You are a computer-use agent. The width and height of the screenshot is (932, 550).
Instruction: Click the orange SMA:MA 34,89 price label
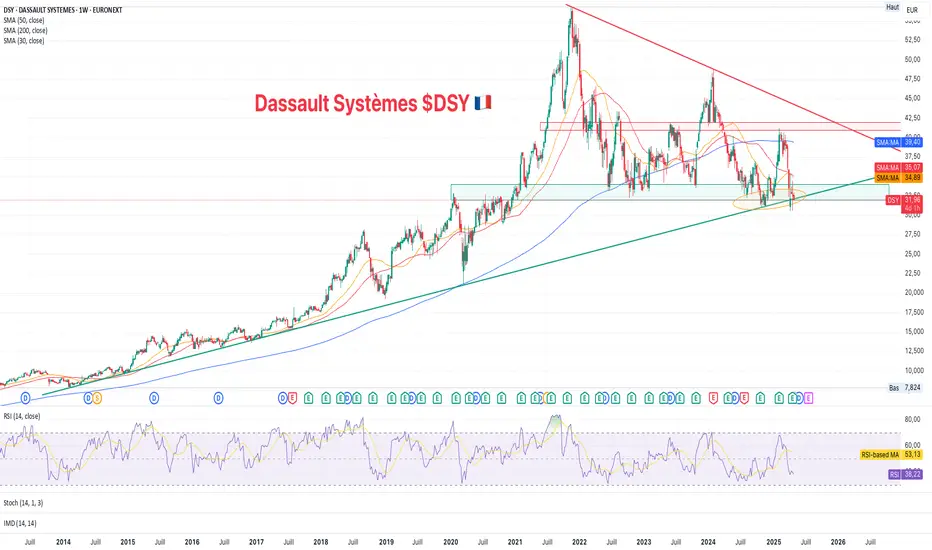(898, 177)
